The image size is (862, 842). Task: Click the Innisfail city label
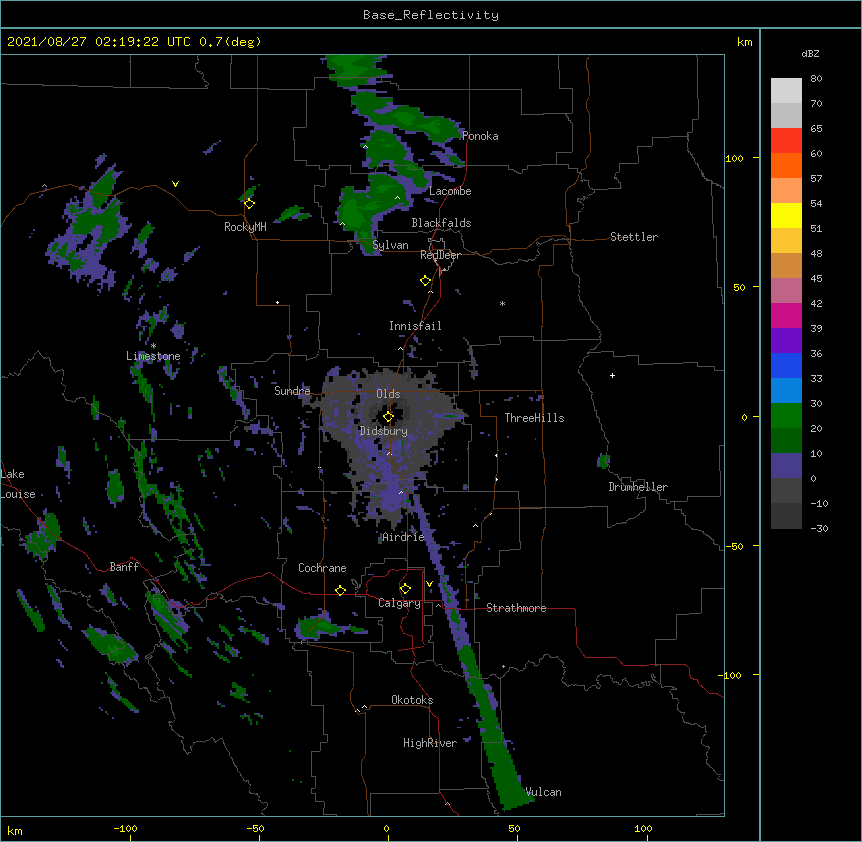click(415, 326)
